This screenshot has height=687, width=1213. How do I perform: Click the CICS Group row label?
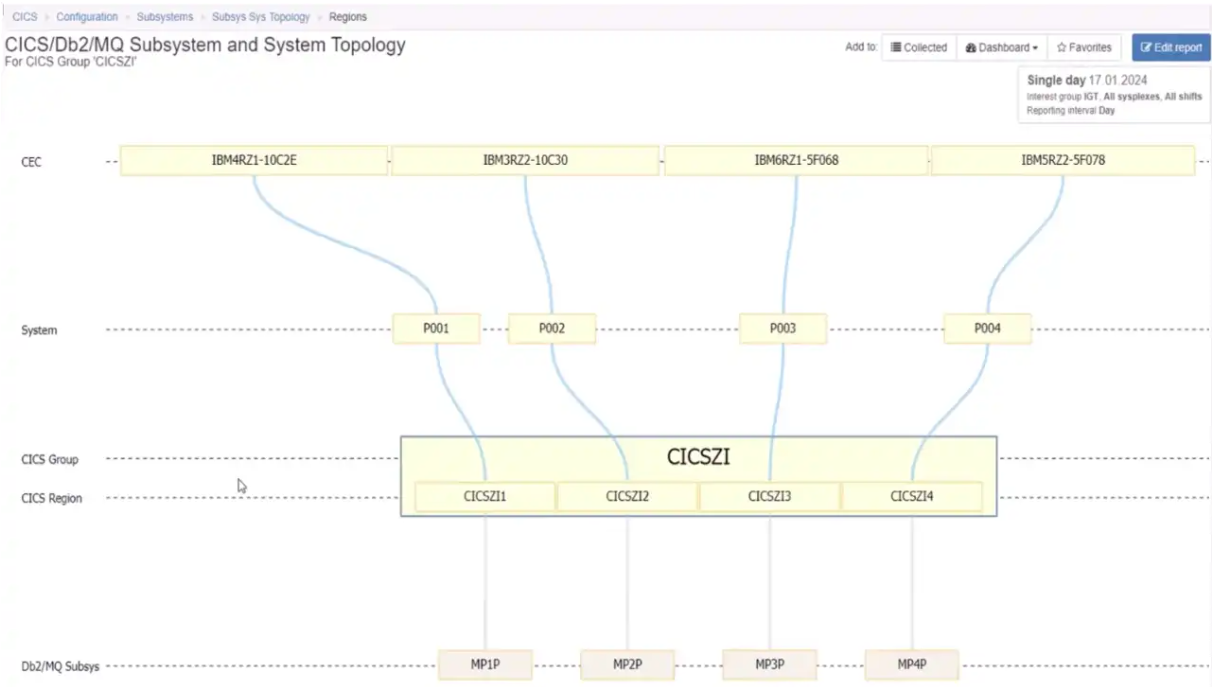[50, 460]
